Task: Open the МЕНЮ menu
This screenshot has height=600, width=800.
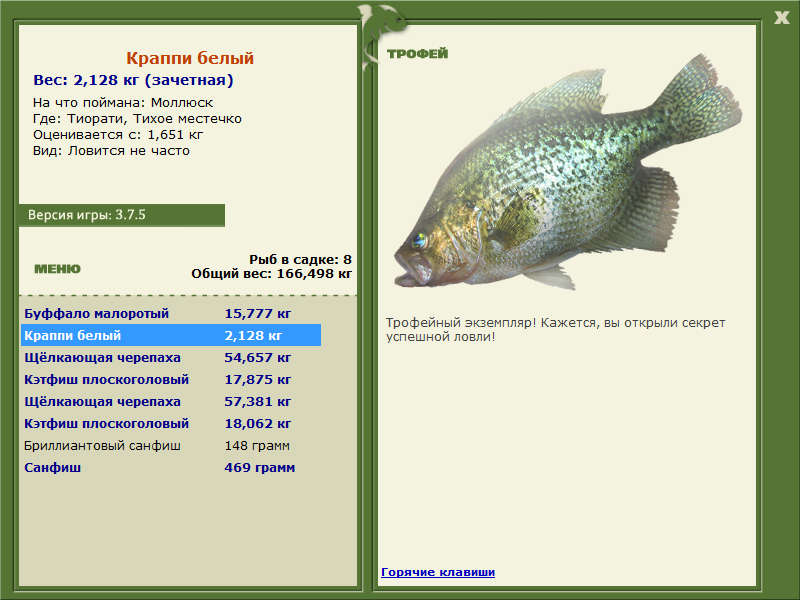Action: click(57, 269)
